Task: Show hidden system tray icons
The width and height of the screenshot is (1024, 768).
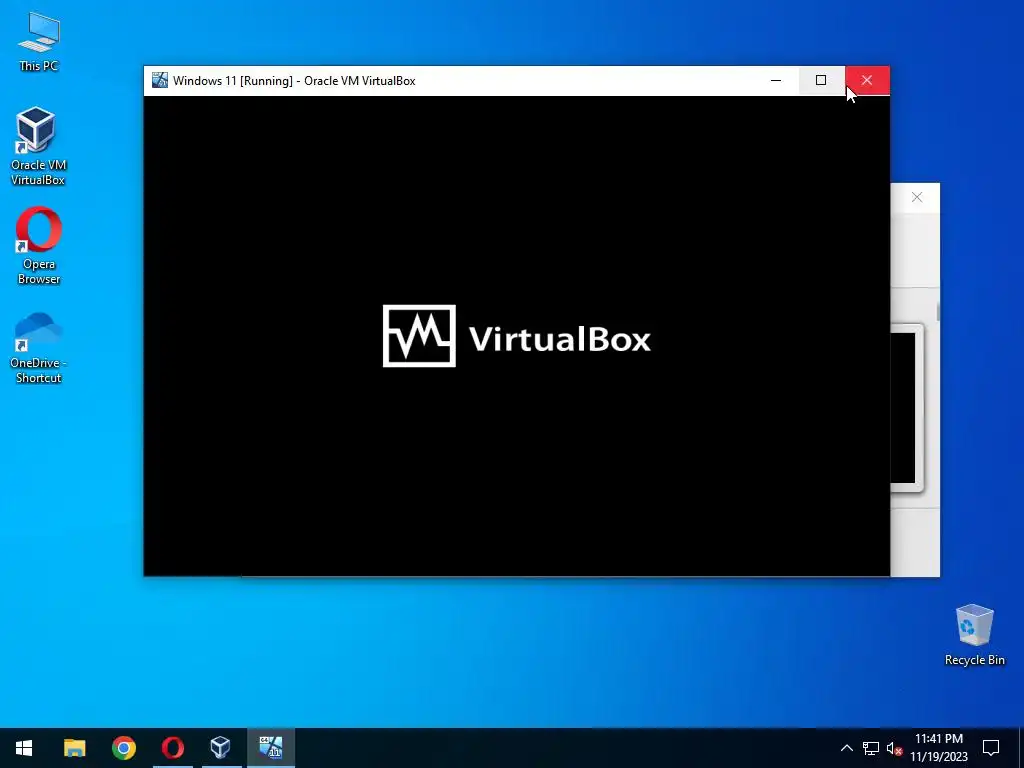Action: (x=846, y=748)
